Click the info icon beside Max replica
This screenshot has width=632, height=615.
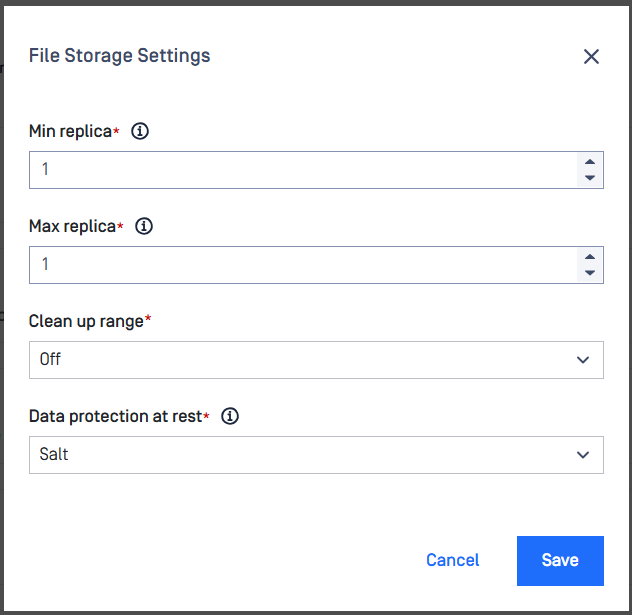pos(144,226)
